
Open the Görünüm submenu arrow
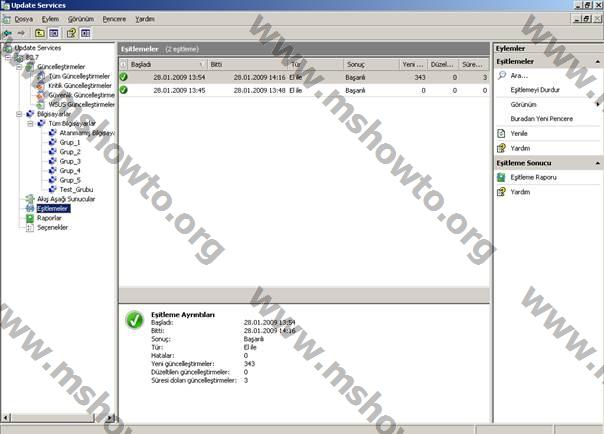click(x=597, y=104)
